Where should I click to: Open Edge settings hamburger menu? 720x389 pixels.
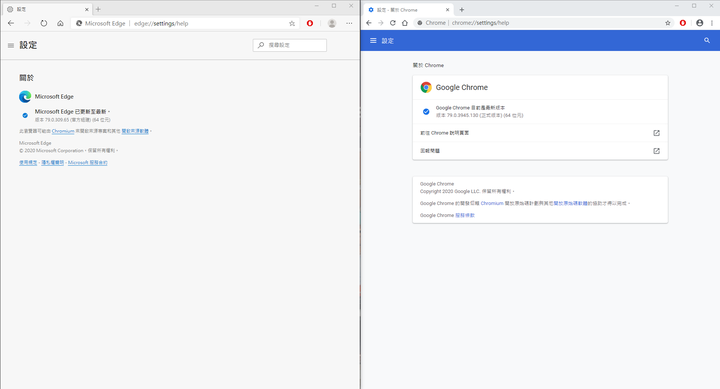coord(11,45)
